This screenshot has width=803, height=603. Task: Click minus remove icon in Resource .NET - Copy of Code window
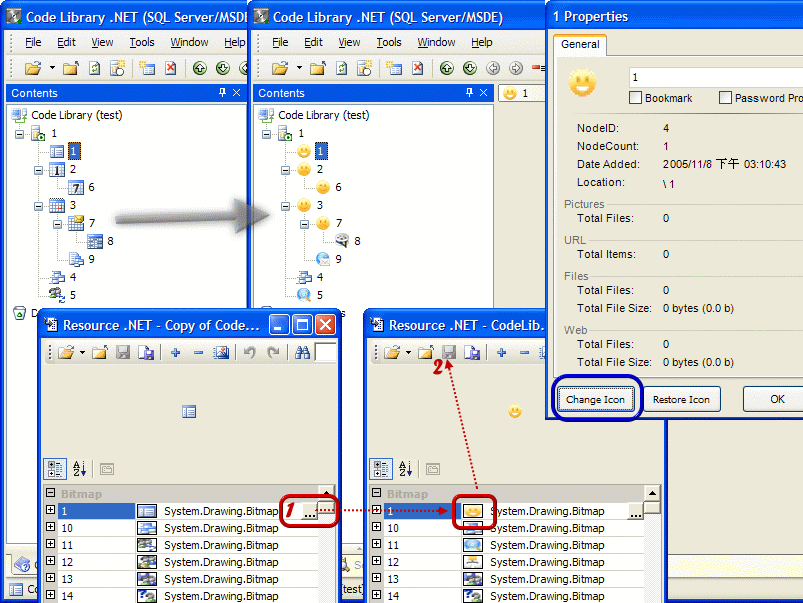(x=199, y=352)
